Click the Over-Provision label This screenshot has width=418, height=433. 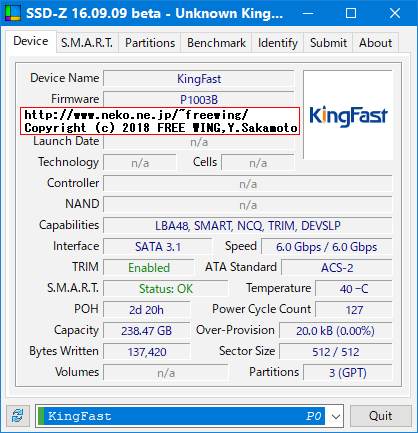(x=235, y=330)
